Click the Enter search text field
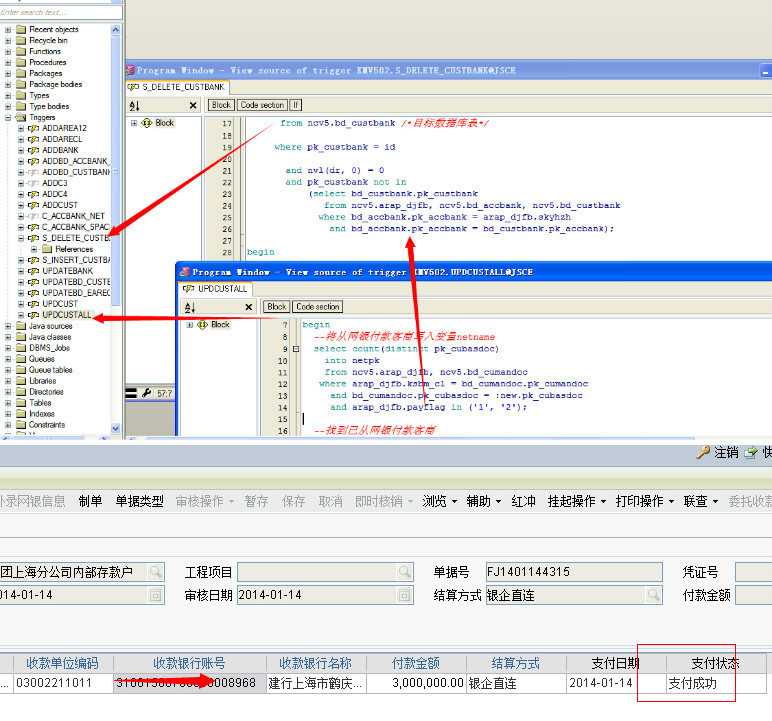 [x=61, y=12]
